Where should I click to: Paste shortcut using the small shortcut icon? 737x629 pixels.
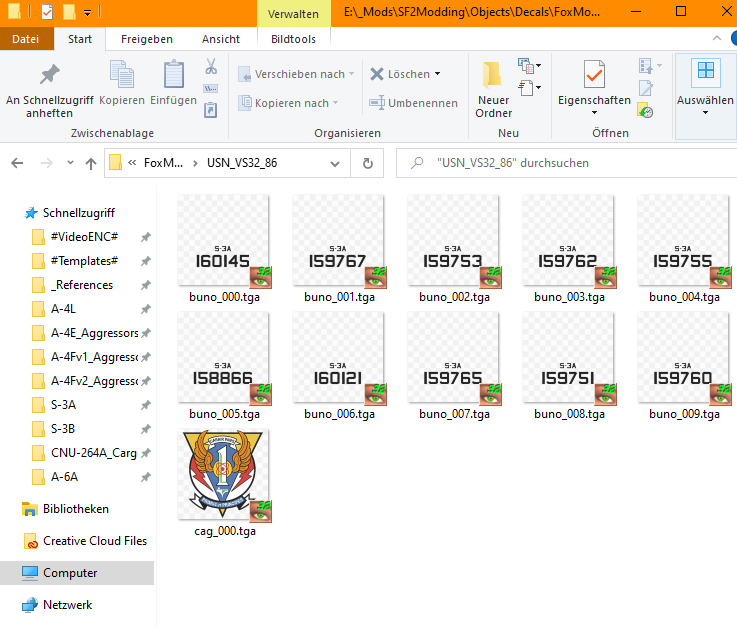211,110
